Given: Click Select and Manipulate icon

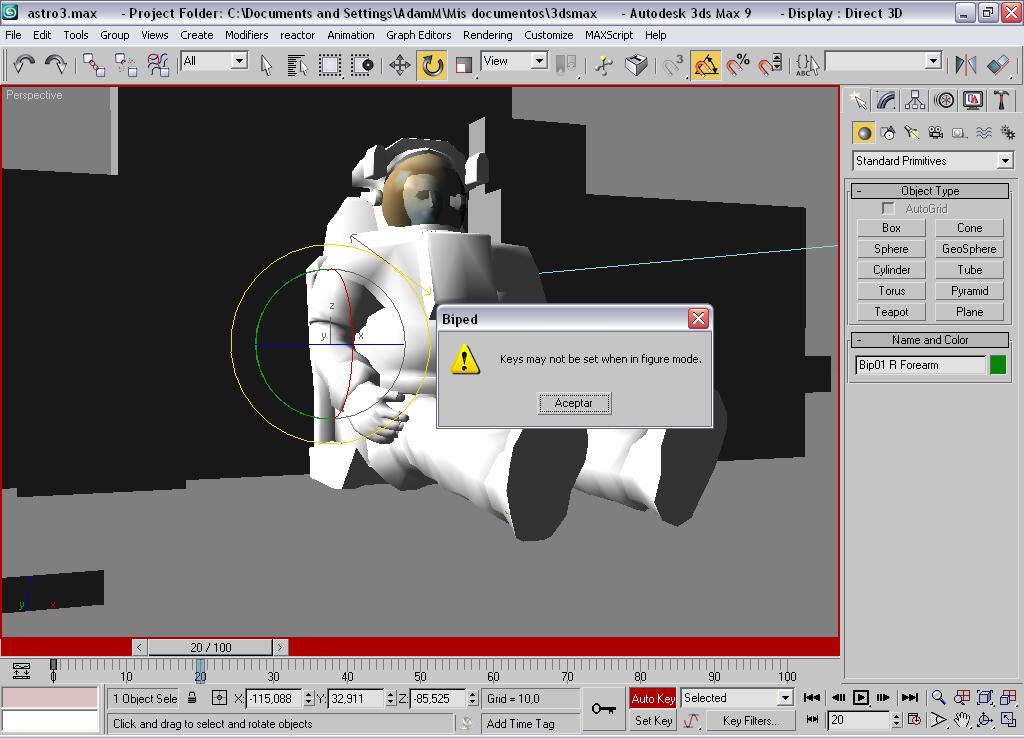Looking at the screenshot, I should [604, 65].
